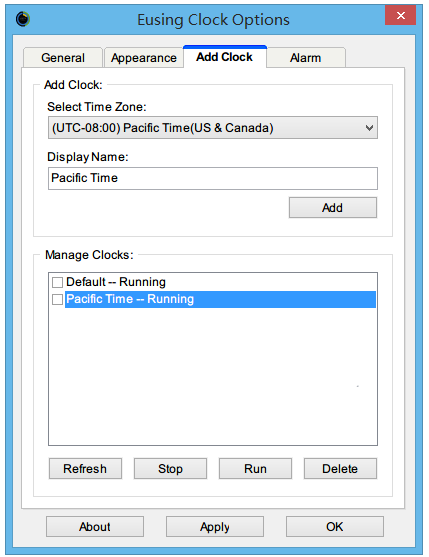Screen dimensions: 429x557
Task: Close the Eusing Clock Options window
Action: point(400,15)
